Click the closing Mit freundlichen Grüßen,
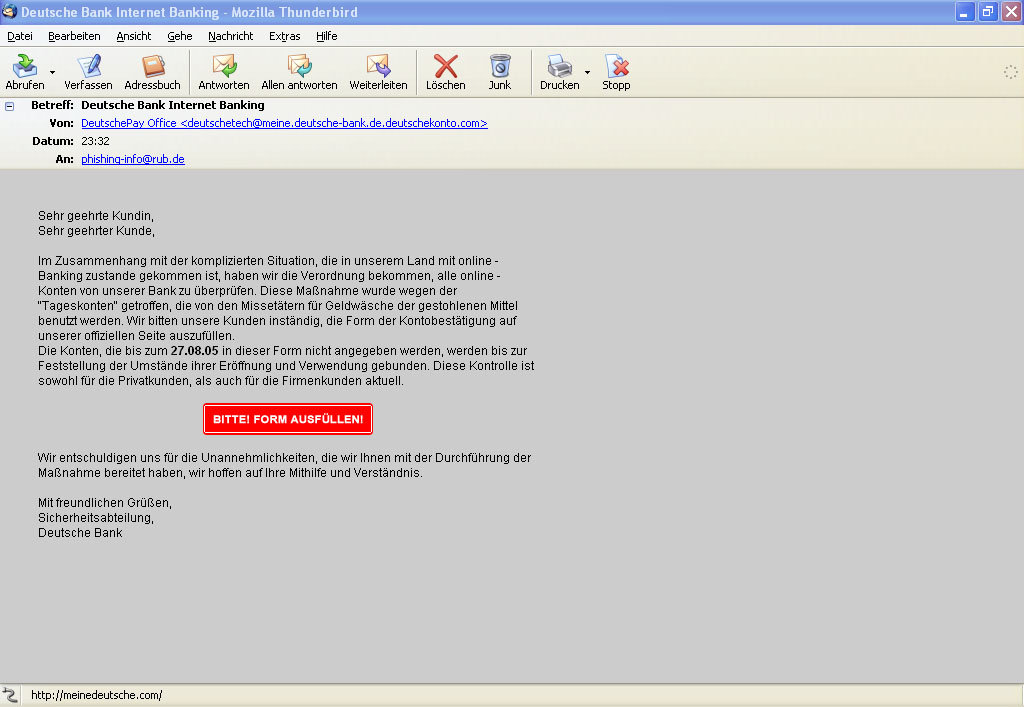 click(x=104, y=503)
